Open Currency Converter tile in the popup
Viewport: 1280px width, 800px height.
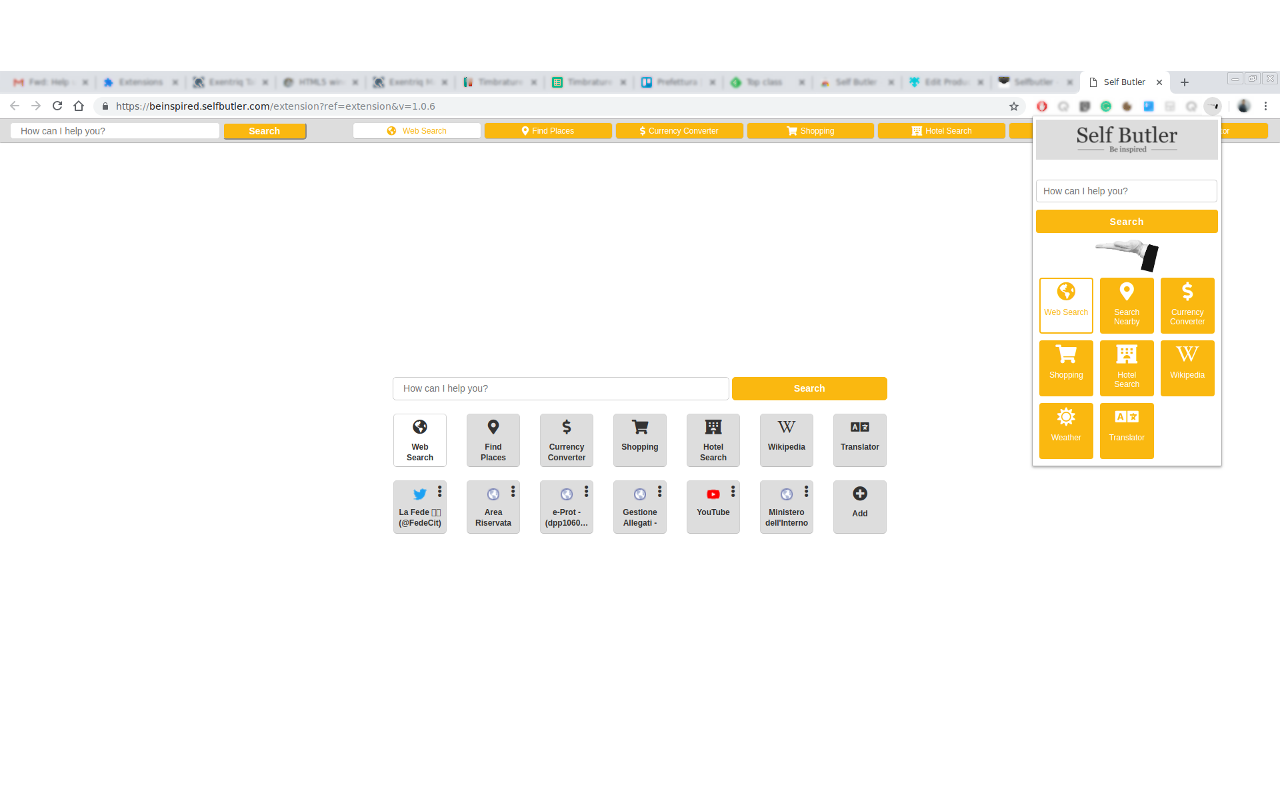tap(1188, 306)
